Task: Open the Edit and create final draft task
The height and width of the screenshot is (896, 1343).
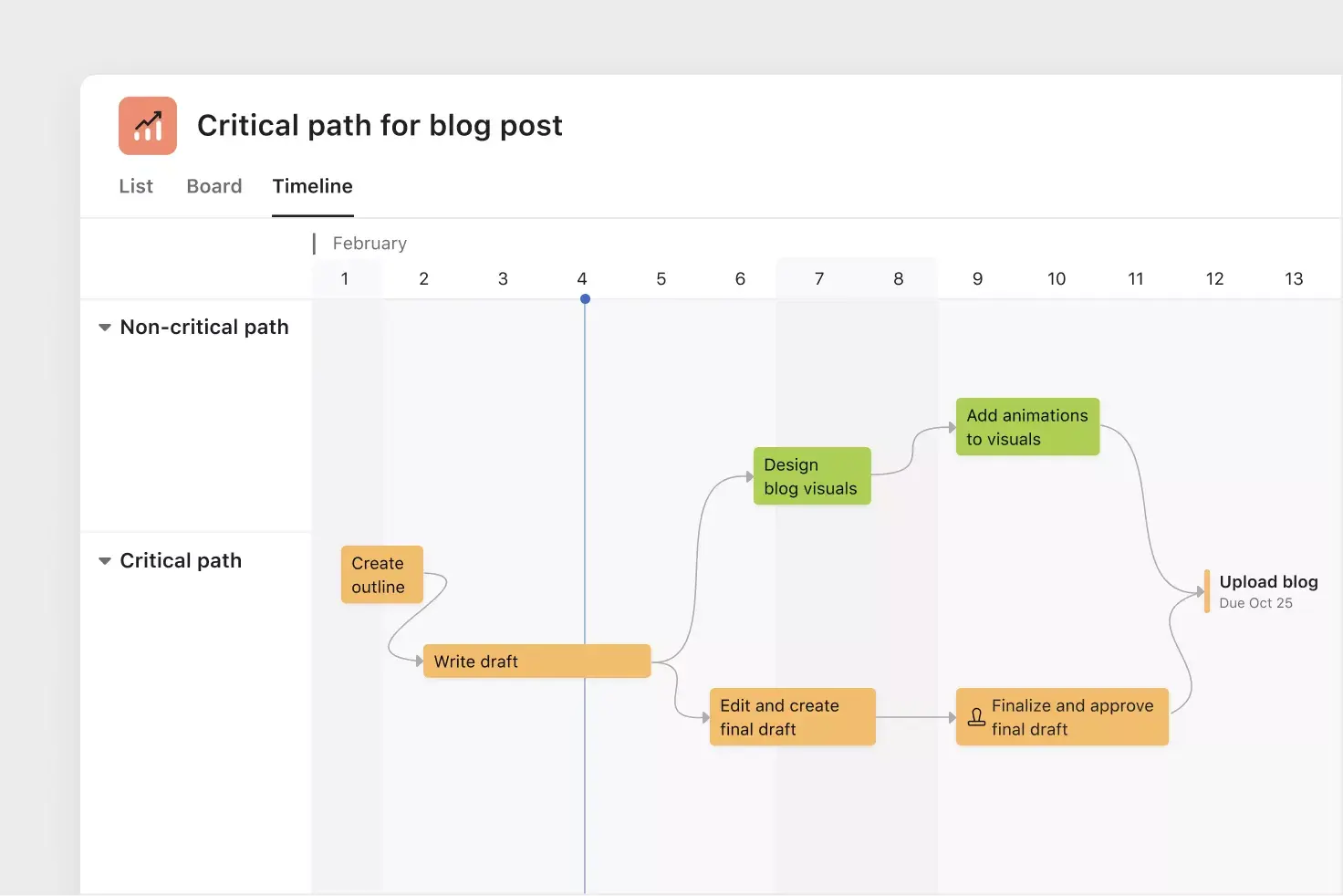Action: click(791, 716)
